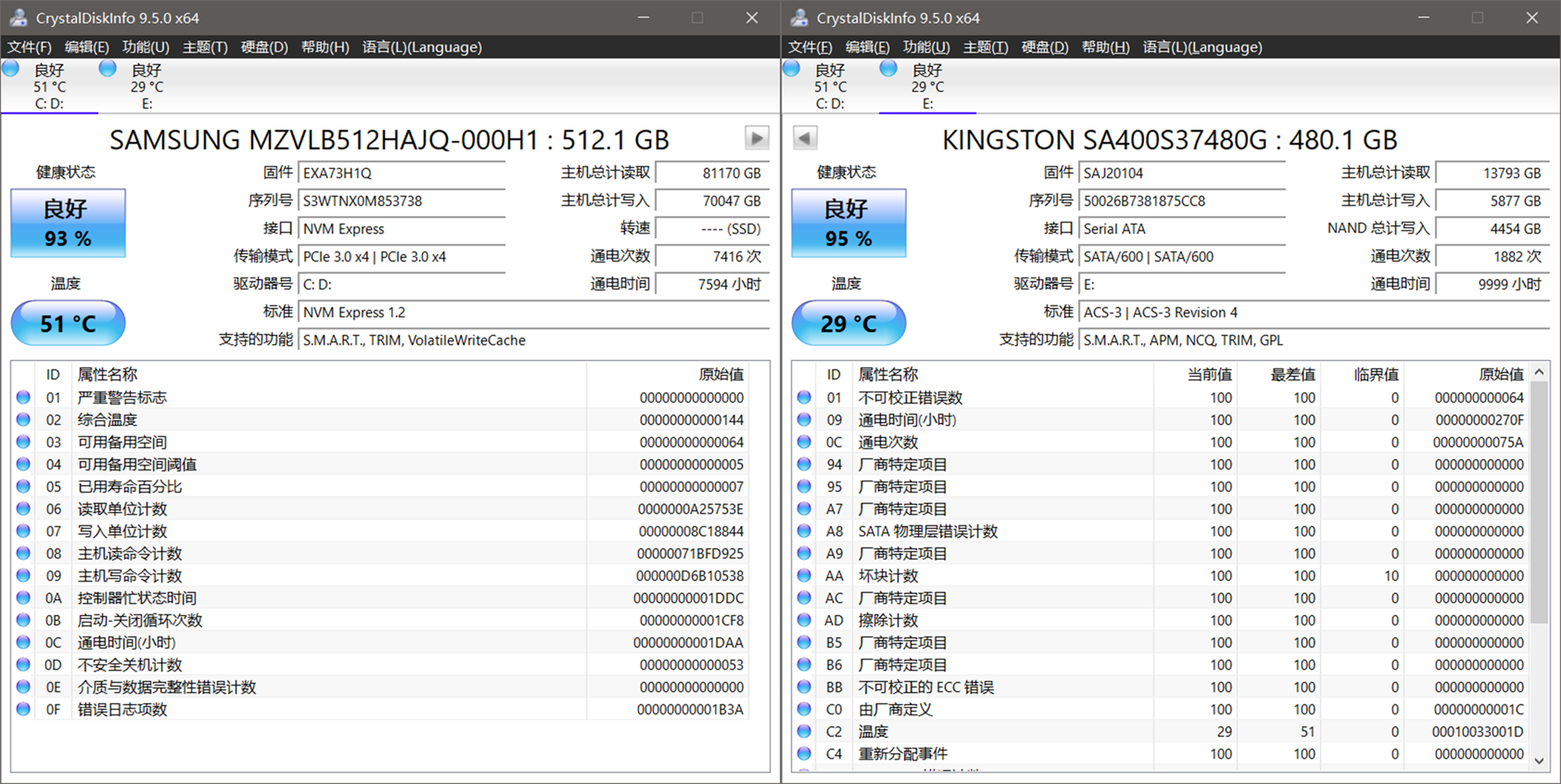Image resolution: width=1561 pixels, height=784 pixels.
Task: Click status orb for 0D 不安全关机计数 row
Action: 23,665
